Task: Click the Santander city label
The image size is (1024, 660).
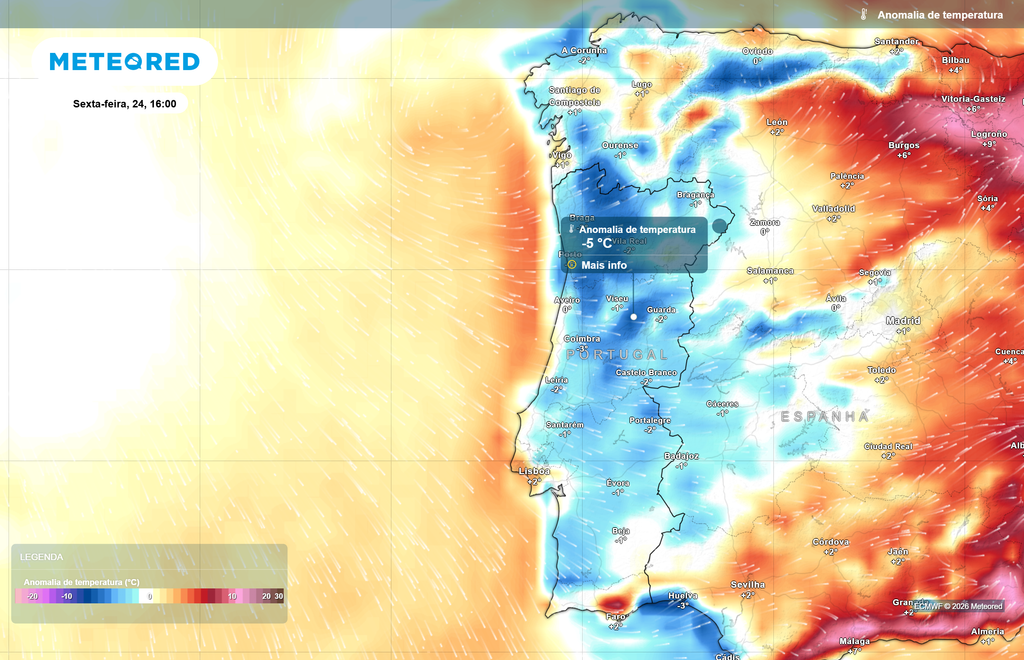Action: tap(897, 42)
